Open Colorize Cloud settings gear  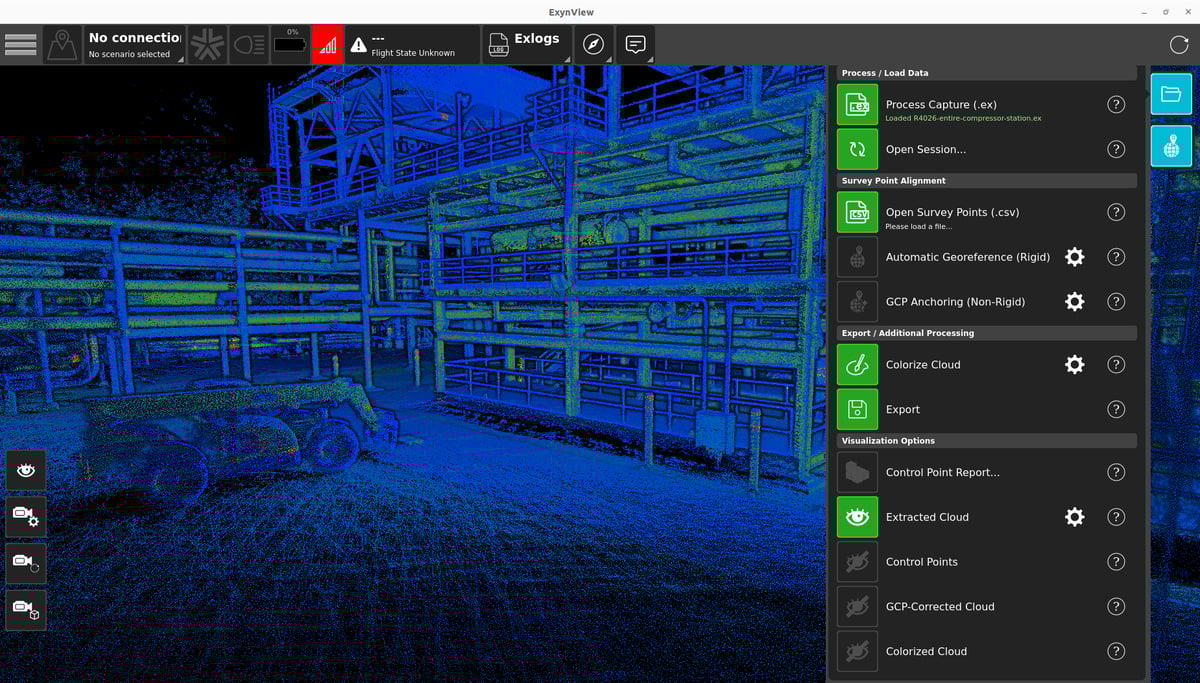[1074, 365]
